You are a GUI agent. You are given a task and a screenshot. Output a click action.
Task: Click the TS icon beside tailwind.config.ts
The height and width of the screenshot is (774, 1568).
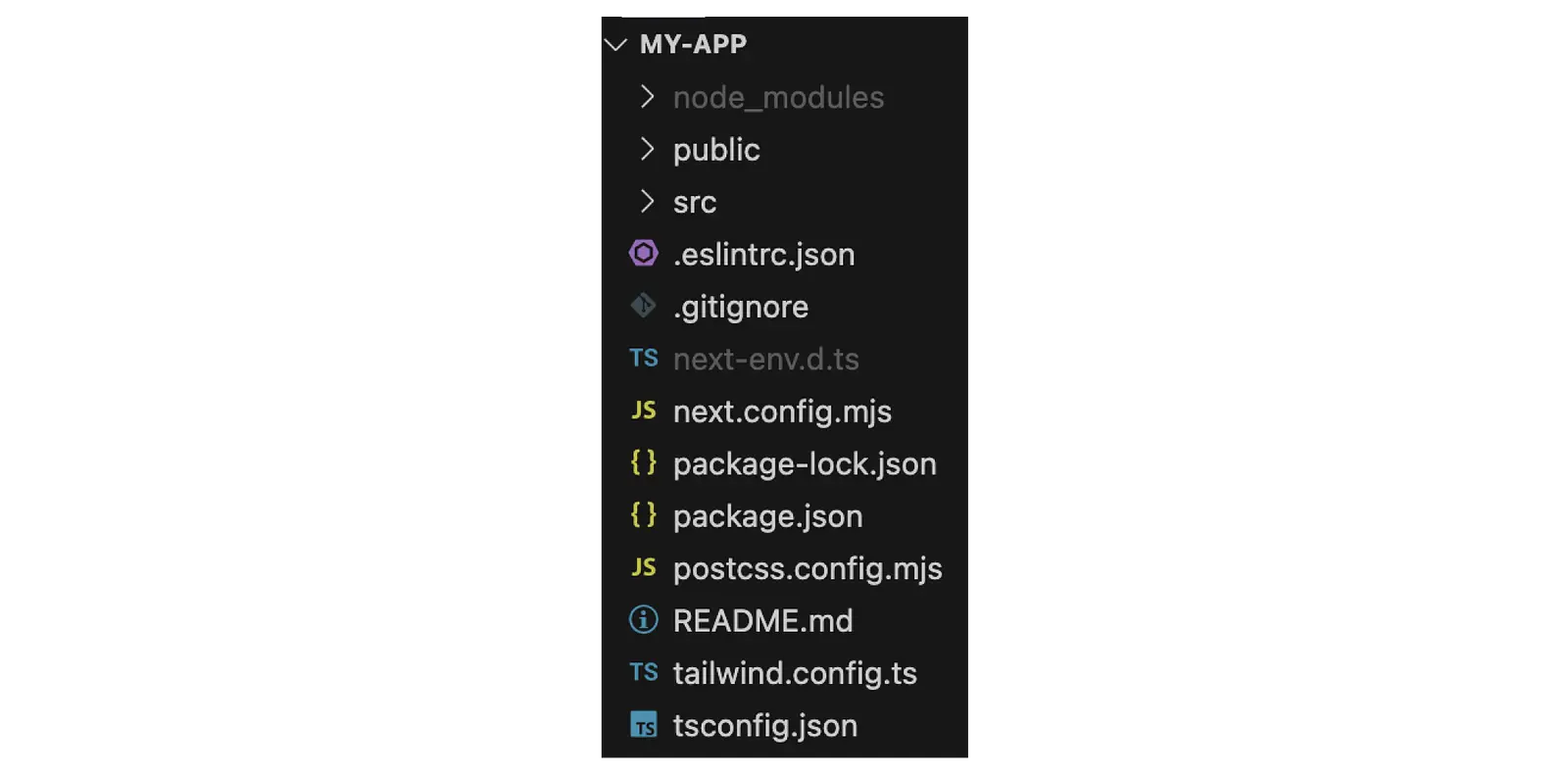click(644, 672)
